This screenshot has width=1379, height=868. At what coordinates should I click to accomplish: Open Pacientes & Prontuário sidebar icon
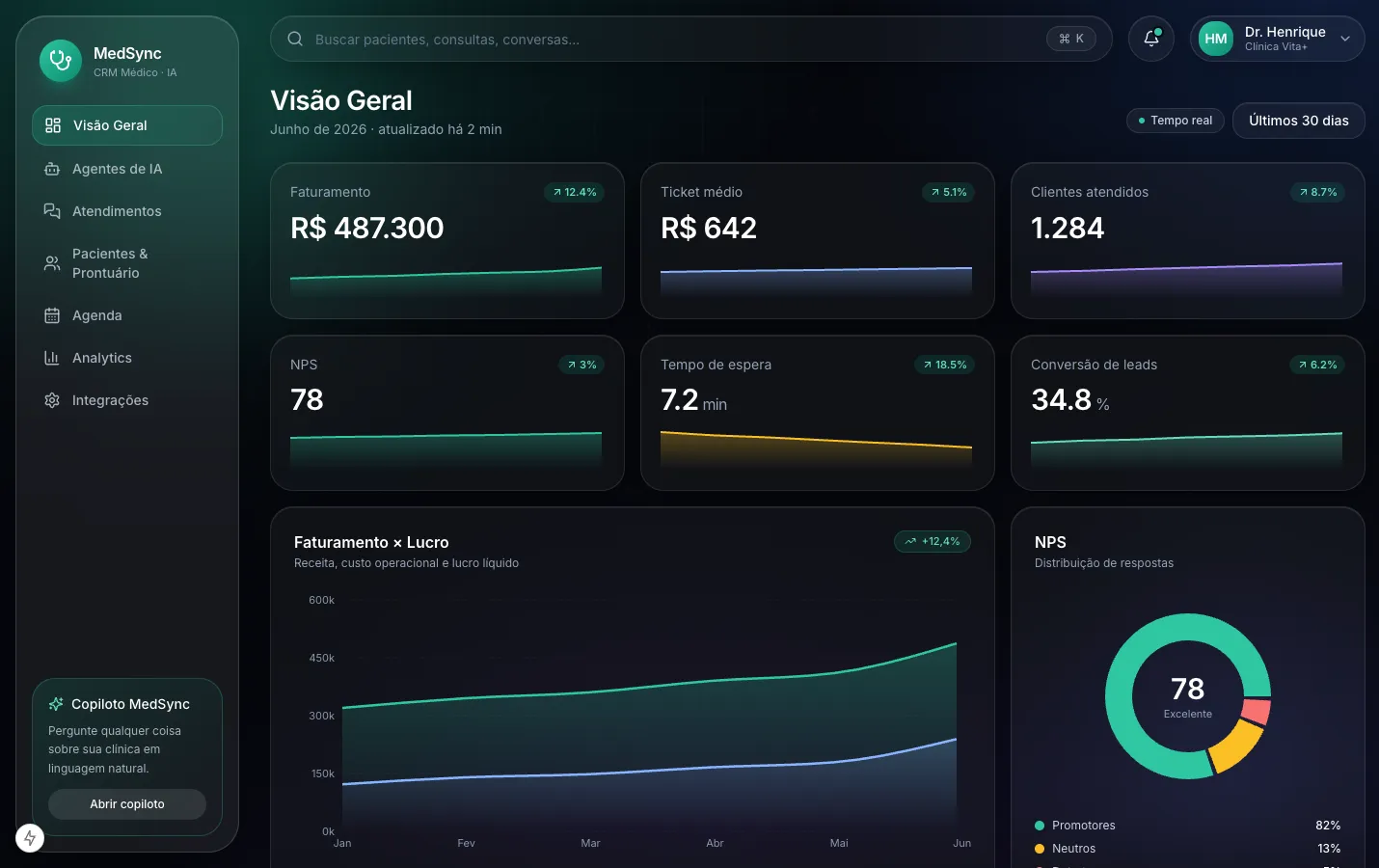coord(52,263)
